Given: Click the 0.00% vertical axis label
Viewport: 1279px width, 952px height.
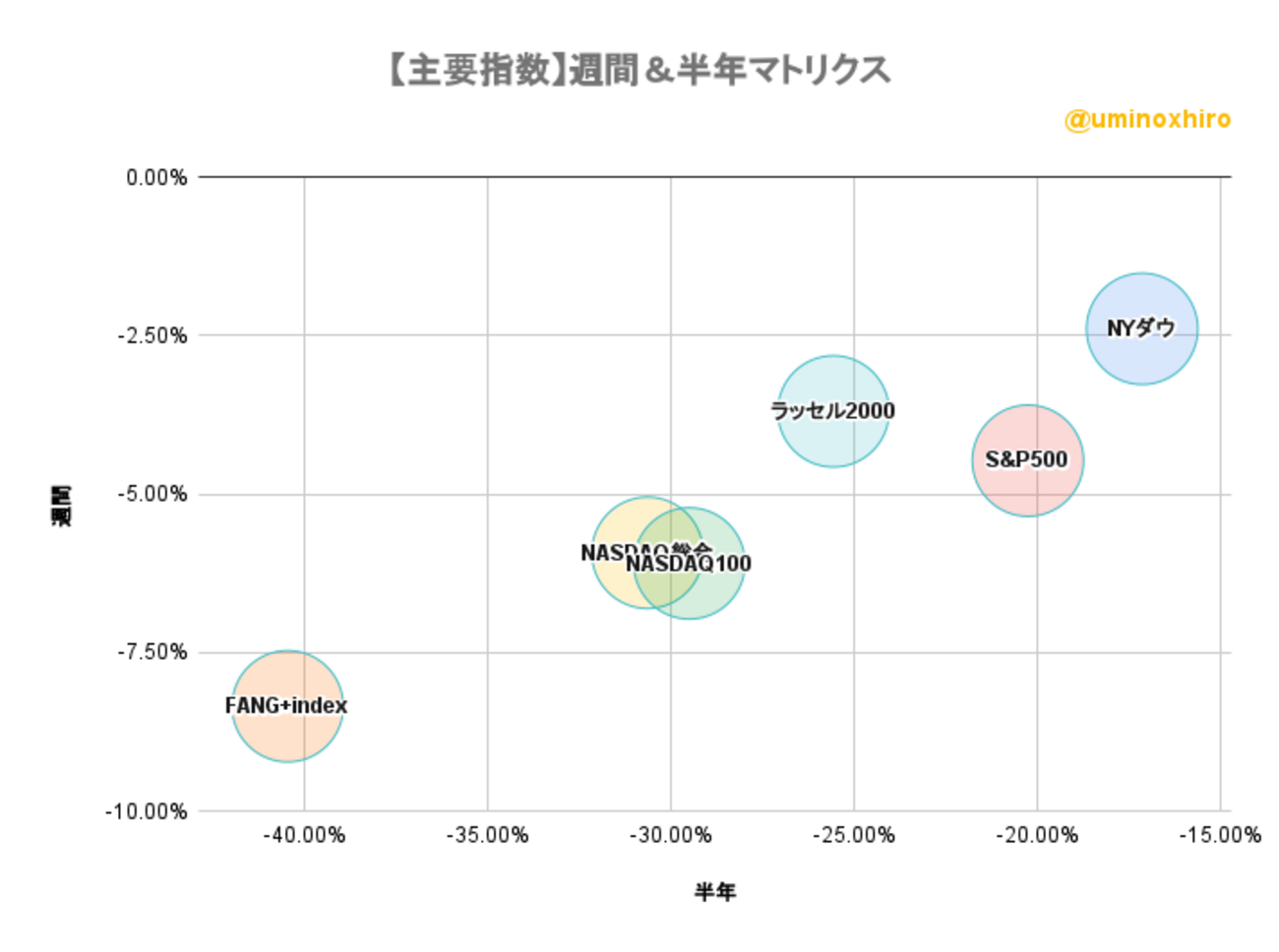Looking at the screenshot, I should point(156,178).
